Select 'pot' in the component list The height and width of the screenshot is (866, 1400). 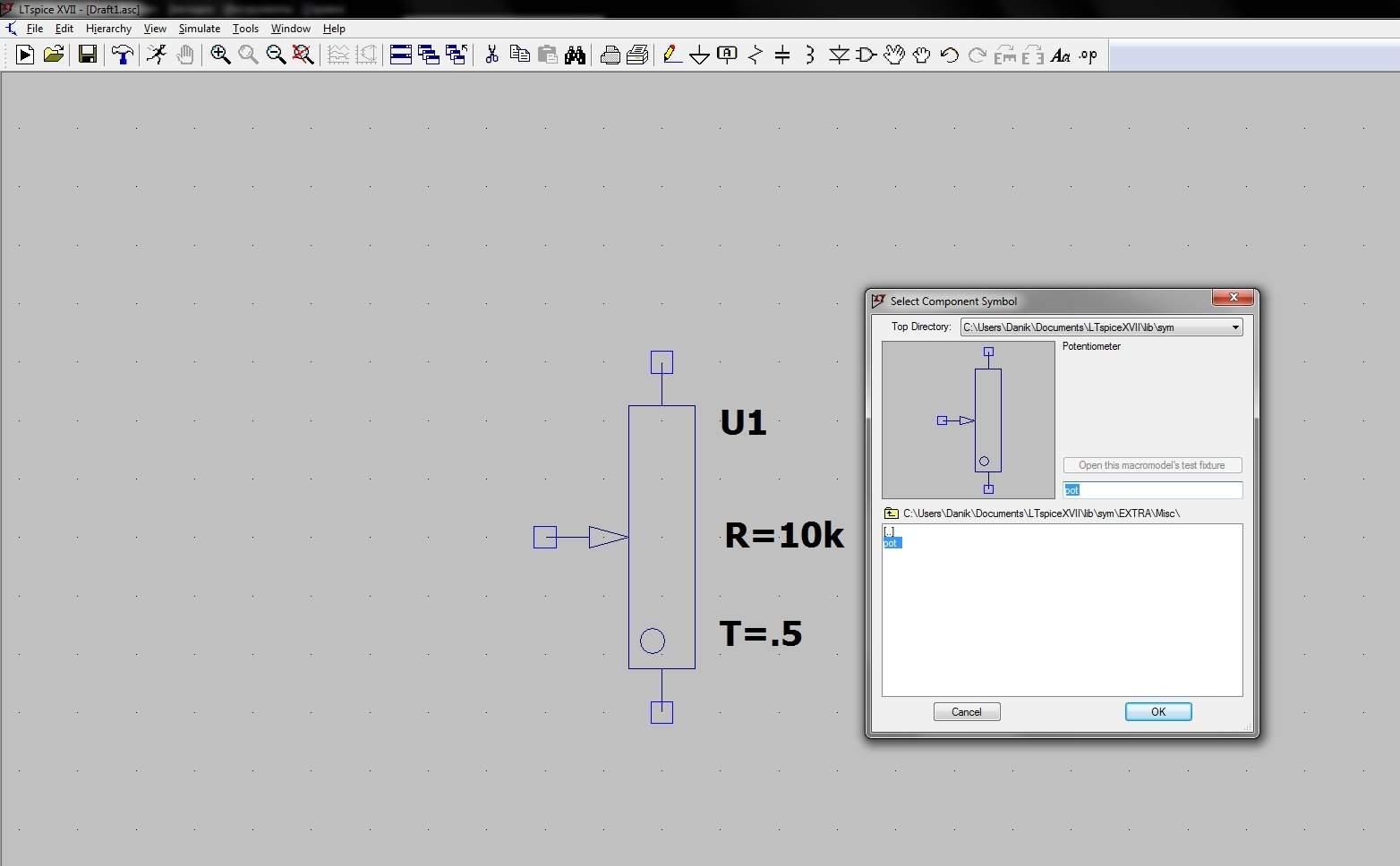point(892,543)
